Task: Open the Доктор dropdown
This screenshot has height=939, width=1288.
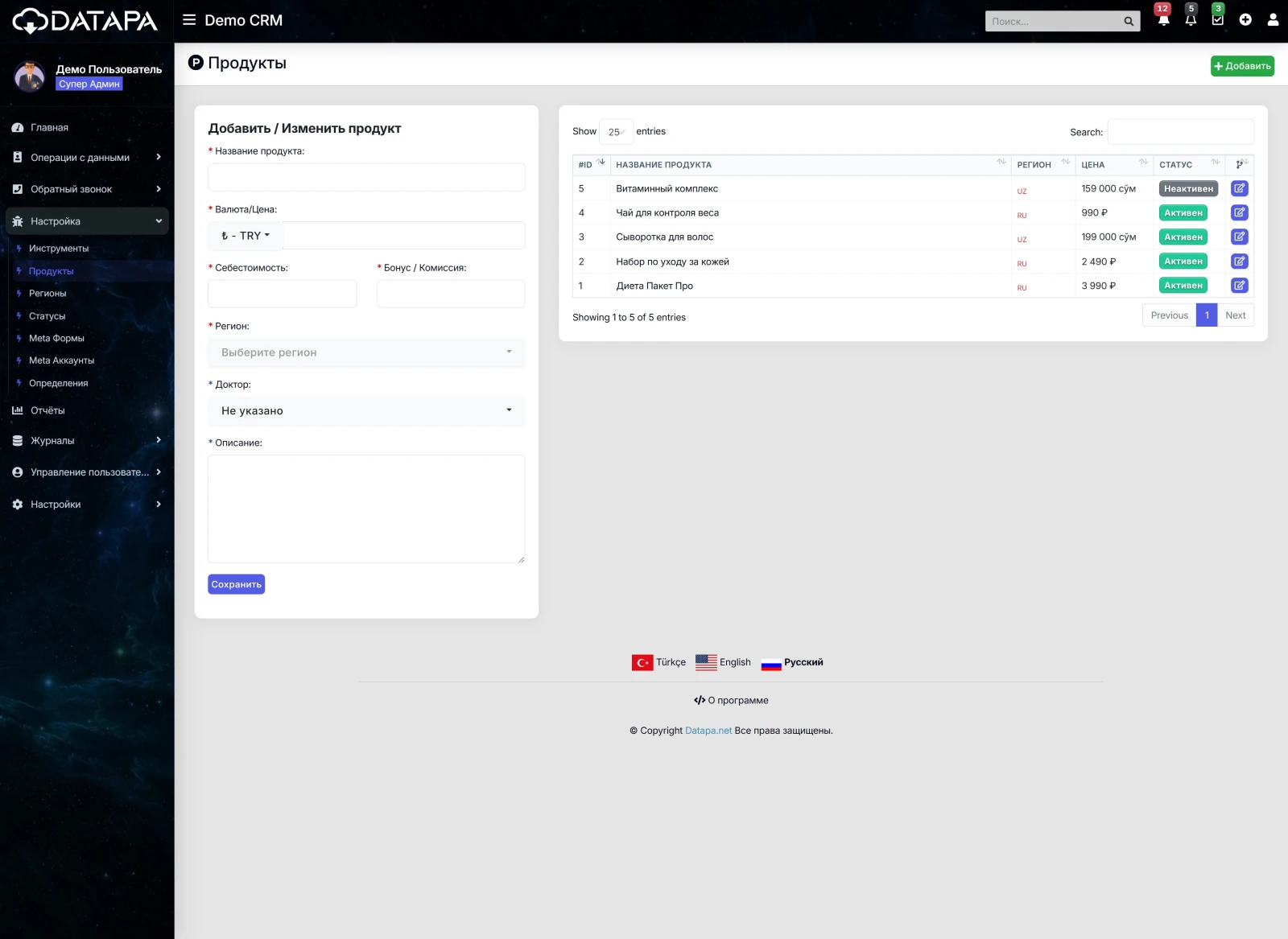Action: tap(366, 410)
